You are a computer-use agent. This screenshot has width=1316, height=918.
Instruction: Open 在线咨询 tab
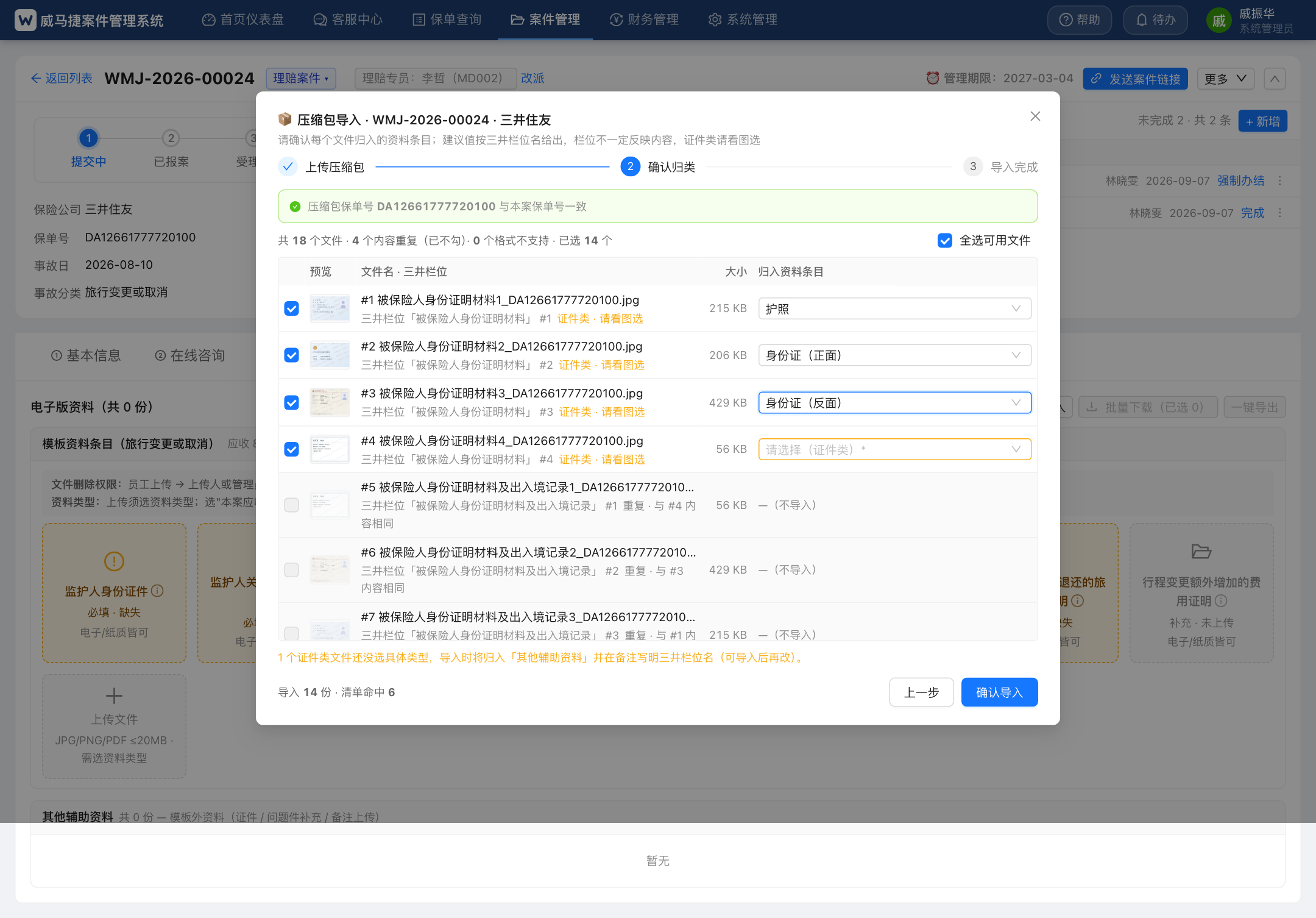[190, 355]
